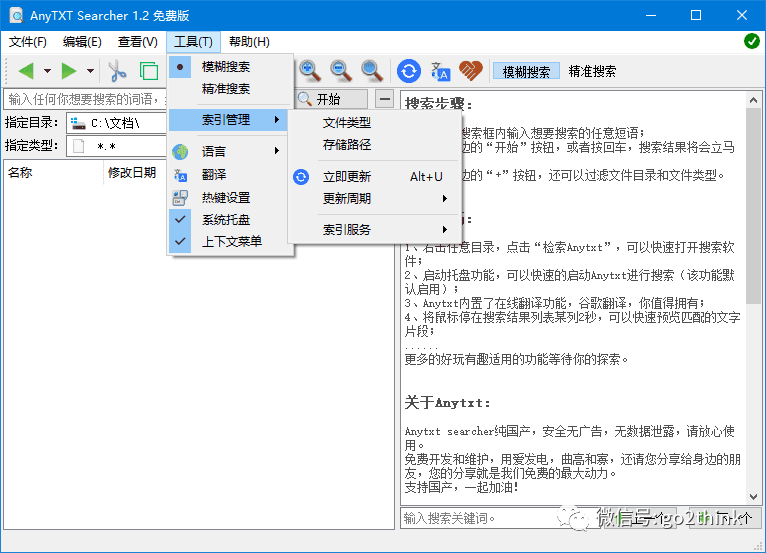Expand 索引管理 submenu
The width and height of the screenshot is (766, 553).
(x=228, y=119)
